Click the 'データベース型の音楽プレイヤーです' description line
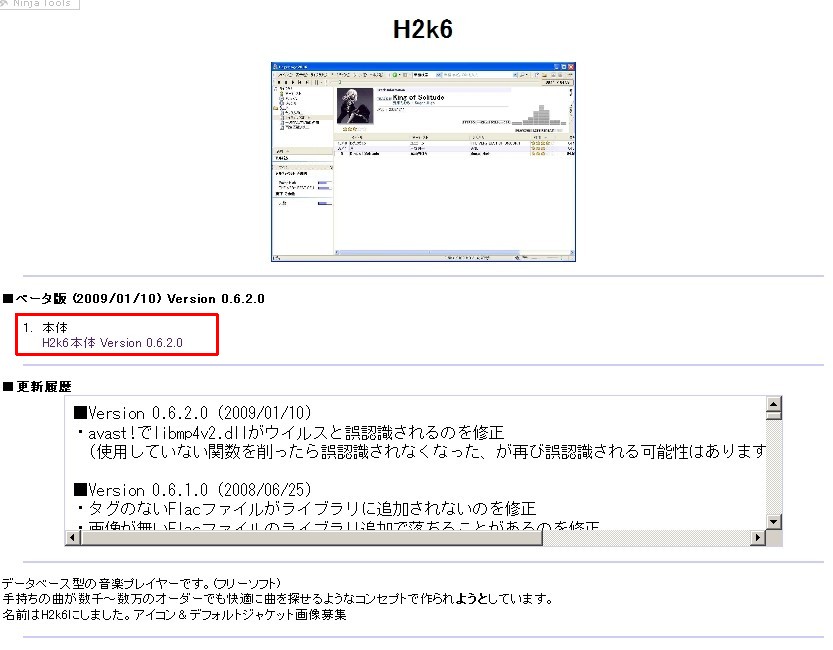 click(141, 584)
